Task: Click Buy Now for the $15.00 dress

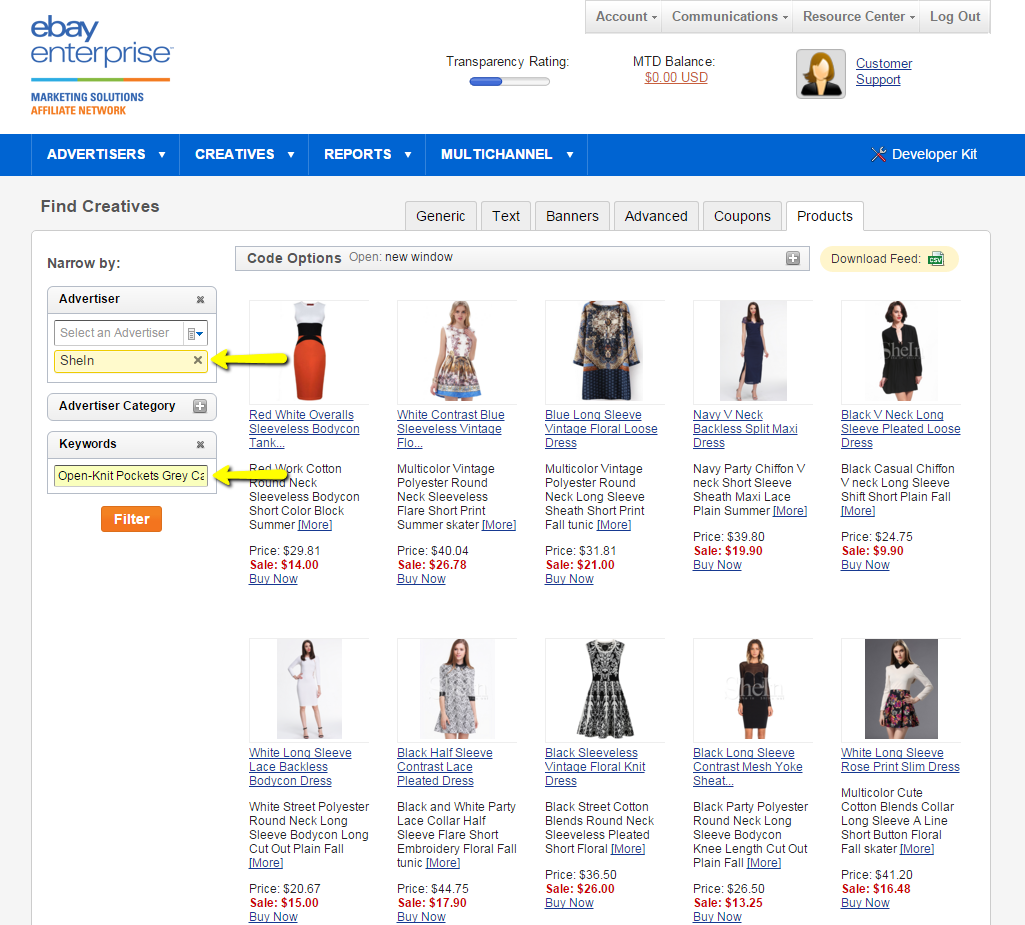Action: pyautogui.click(x=273, y=917)
